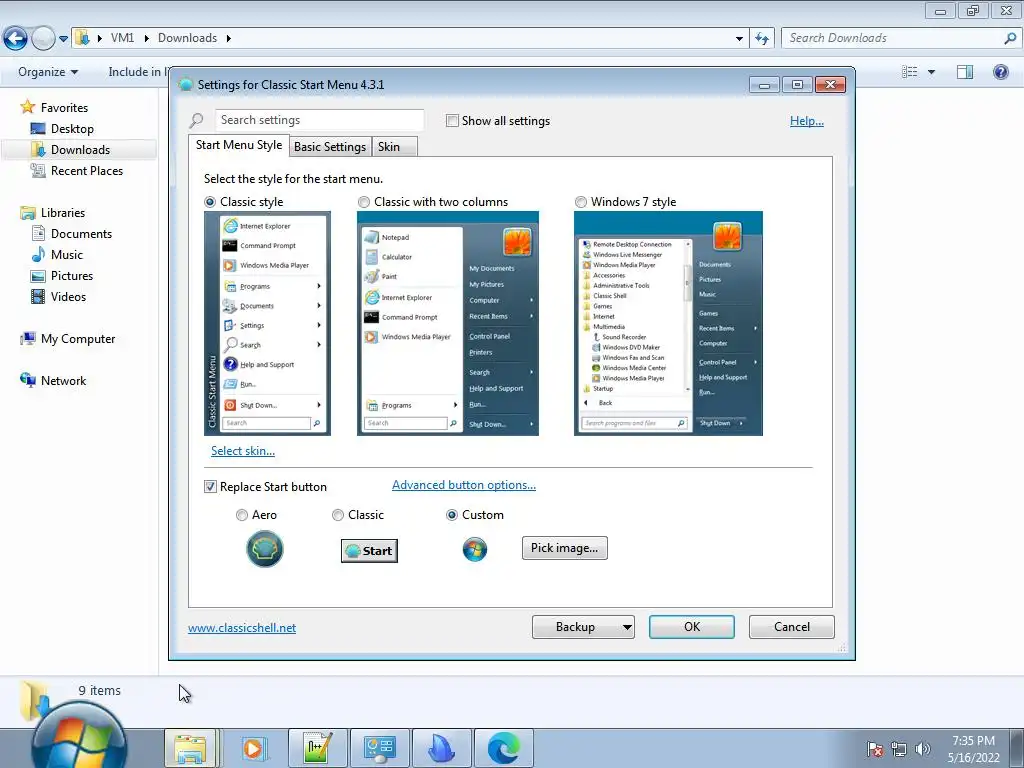Select the Windows 7 style option
This screenshot has width=1024, height=768.
coord(581,202)
